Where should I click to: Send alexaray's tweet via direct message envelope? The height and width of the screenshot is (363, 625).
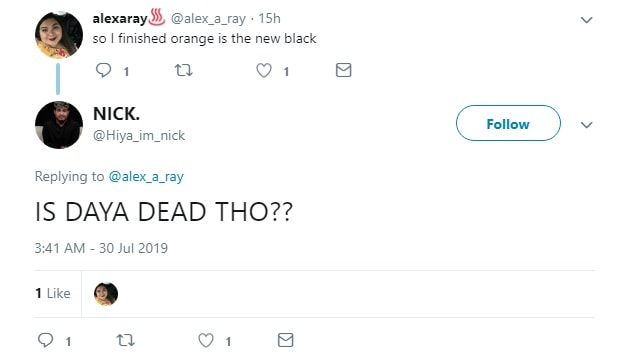[343, 70]
